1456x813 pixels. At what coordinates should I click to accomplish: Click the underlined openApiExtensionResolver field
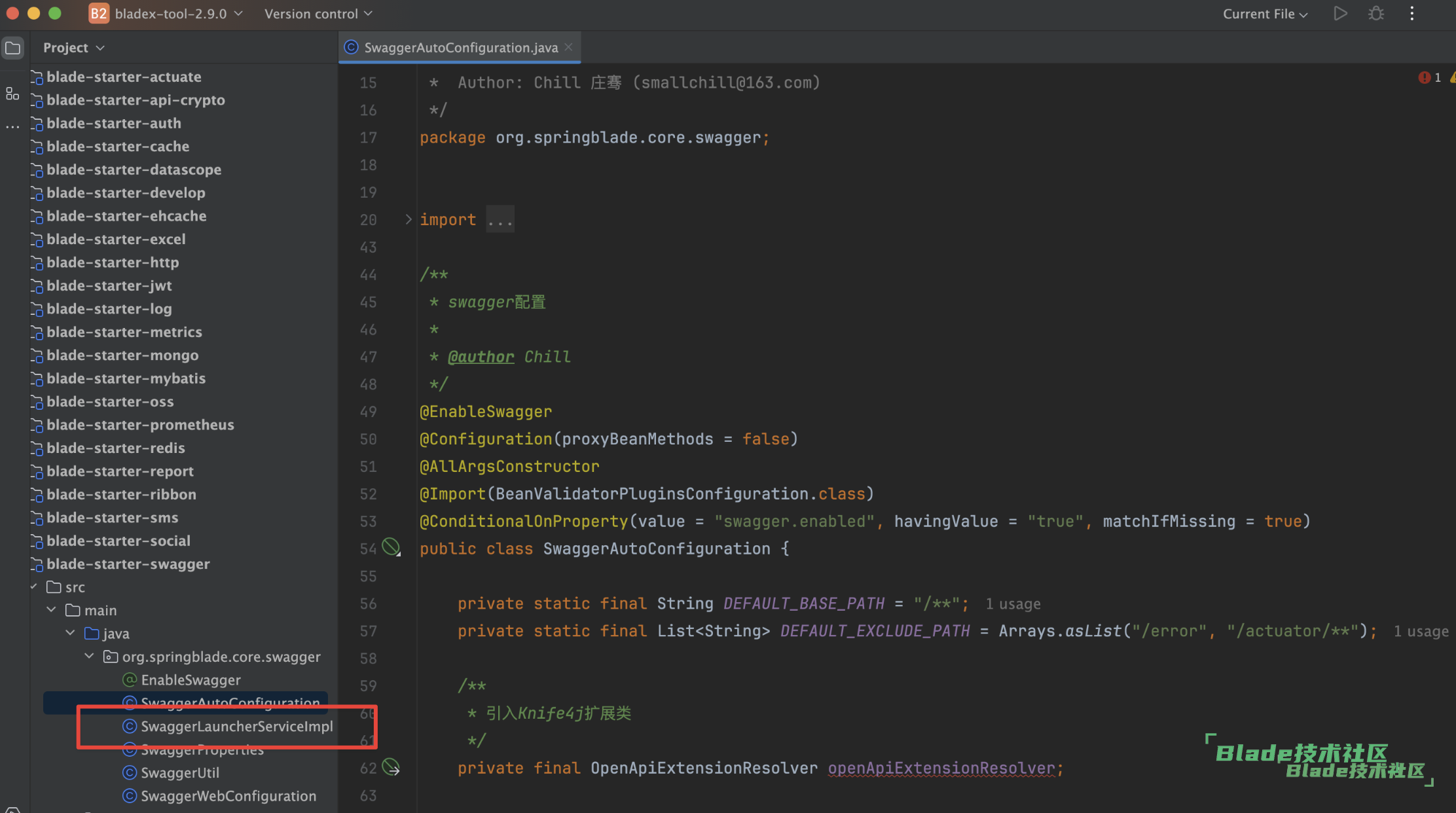tap(941, 768)
